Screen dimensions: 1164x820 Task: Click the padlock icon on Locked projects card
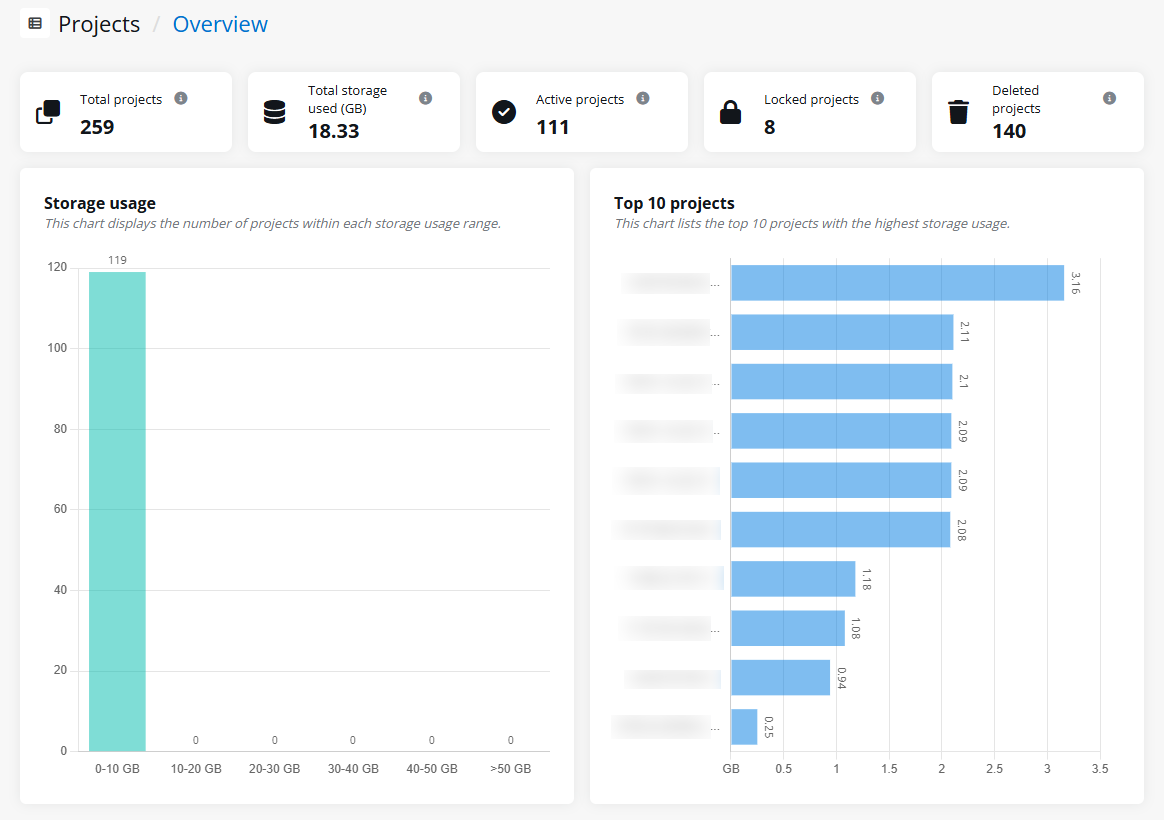point(731,112)
